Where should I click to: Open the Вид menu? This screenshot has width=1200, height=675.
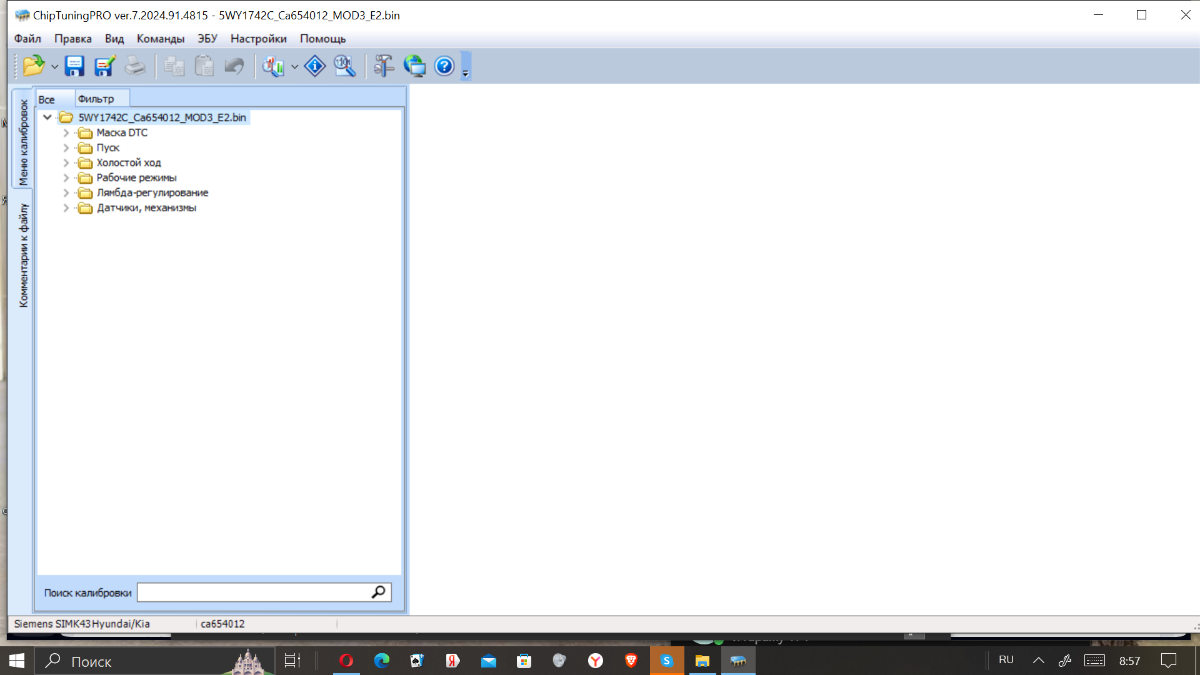(114, 39)
